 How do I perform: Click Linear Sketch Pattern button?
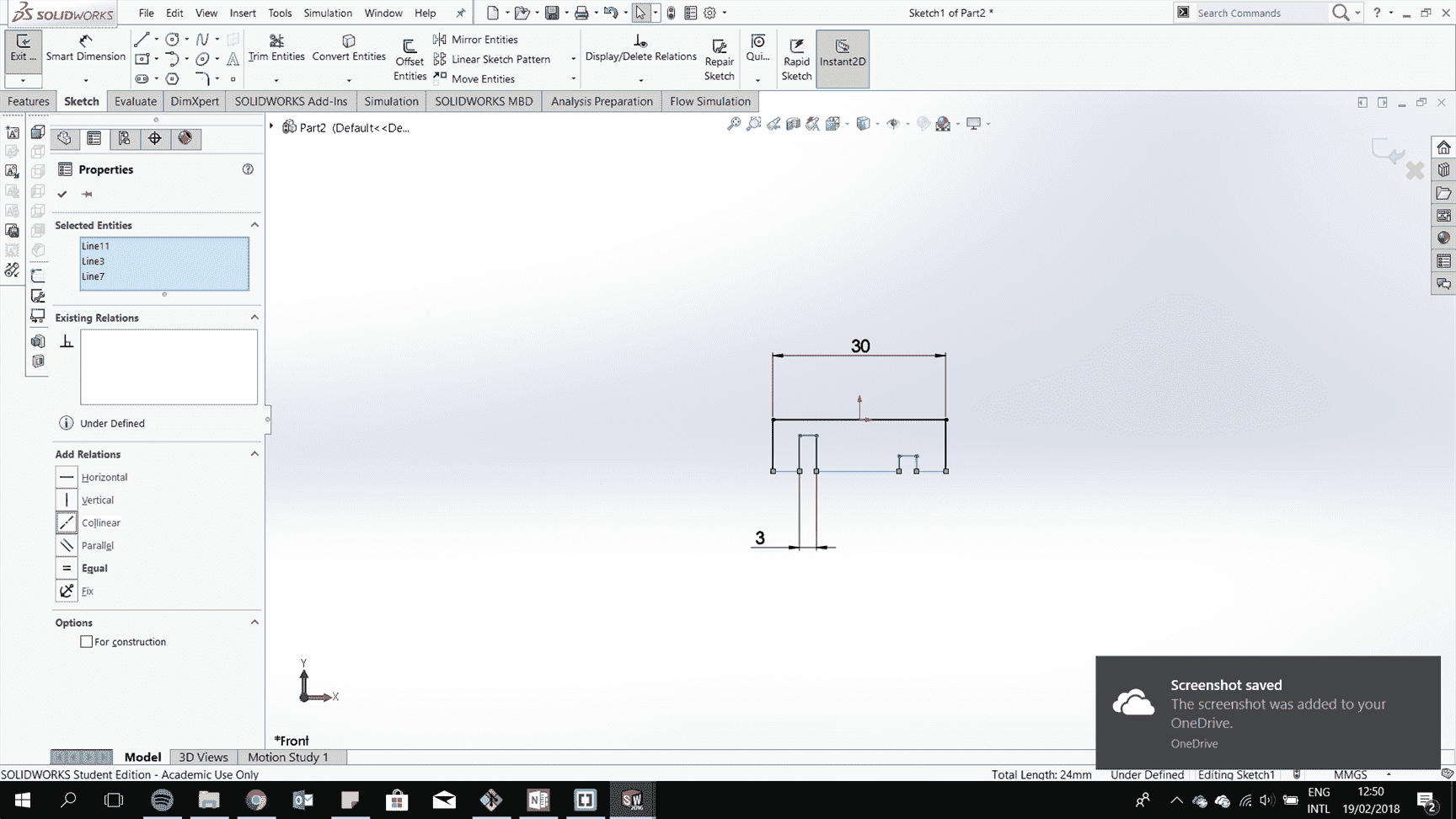tap(491, 59)
